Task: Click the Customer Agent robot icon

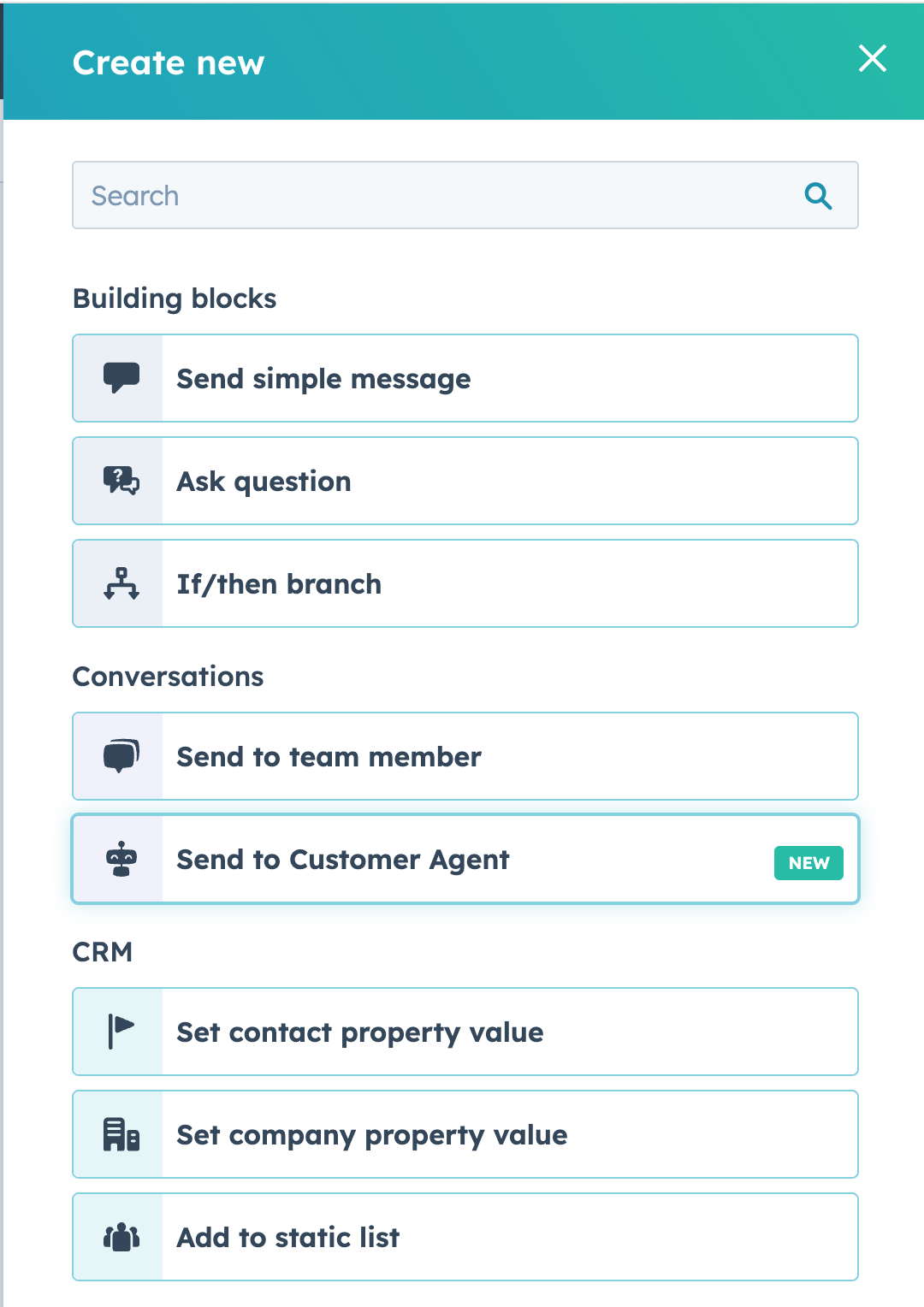Action: click(x=121, y=859)
